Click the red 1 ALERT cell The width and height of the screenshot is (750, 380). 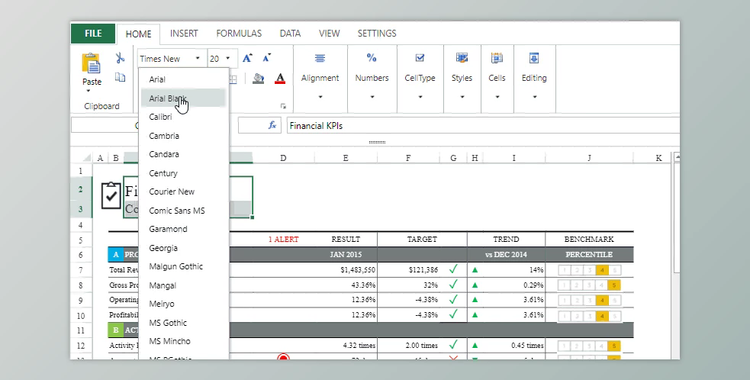(283, 239)
